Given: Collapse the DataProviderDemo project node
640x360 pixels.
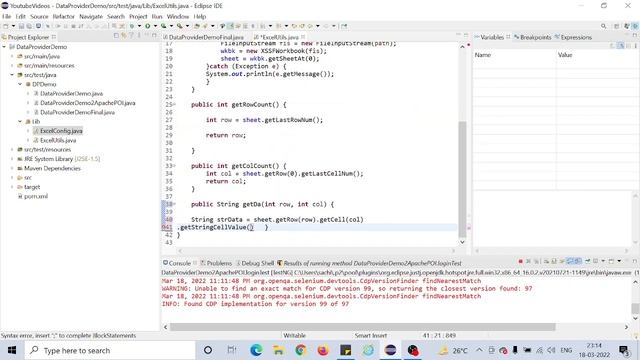Looking at the screenshot, I should pos(4,47).
